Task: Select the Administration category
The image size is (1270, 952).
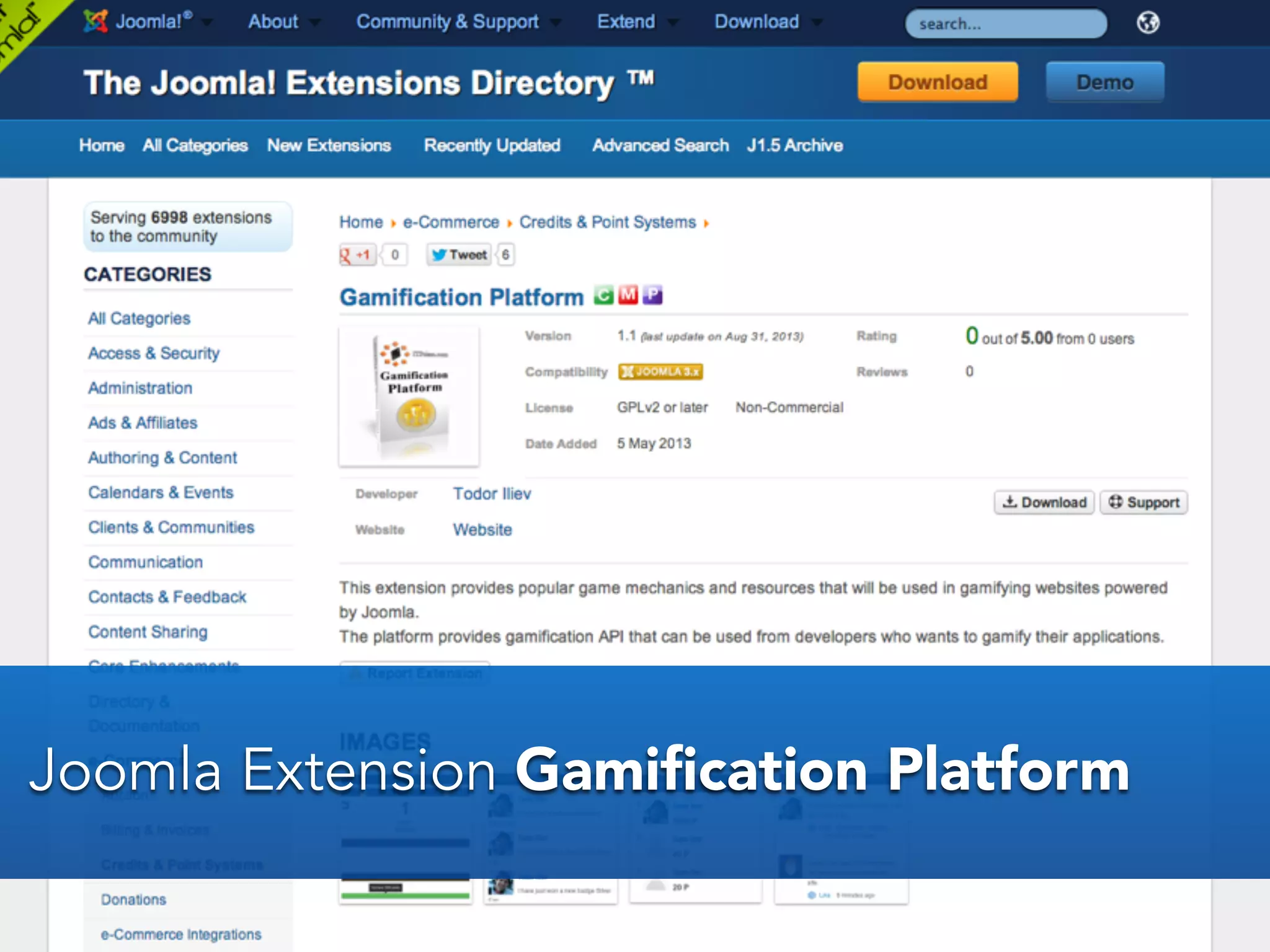Action: [x=140, y=388]
